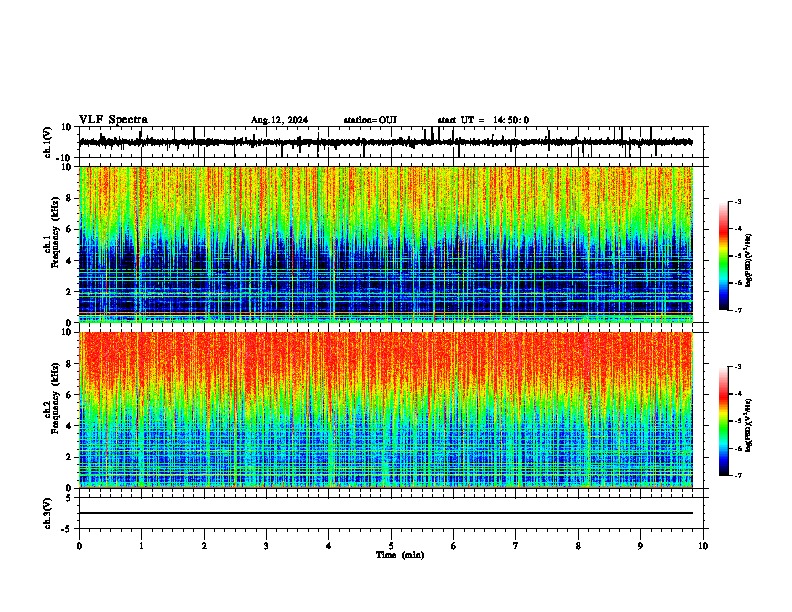Click the "6" kHz tick on ch.2 frequency axis
Viewport: 792px width, 612px height.
70,395
